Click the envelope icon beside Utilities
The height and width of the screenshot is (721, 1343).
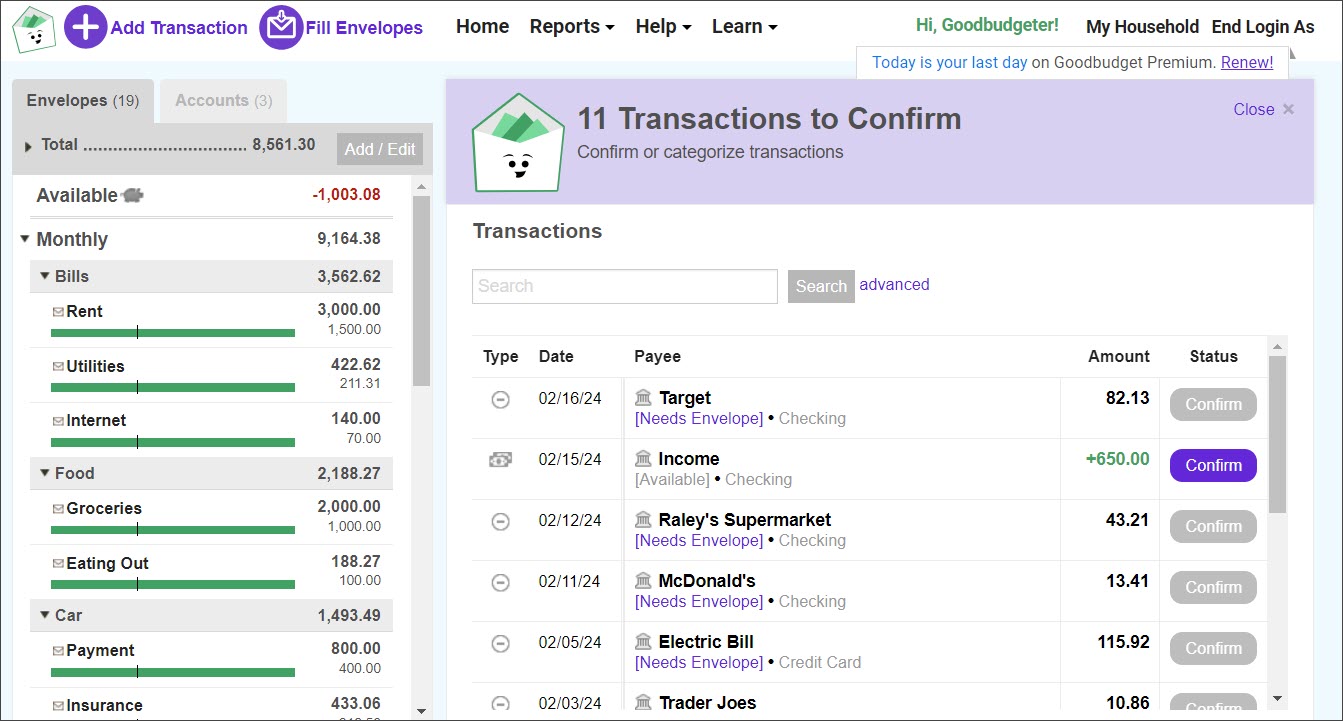coord(58,367)
